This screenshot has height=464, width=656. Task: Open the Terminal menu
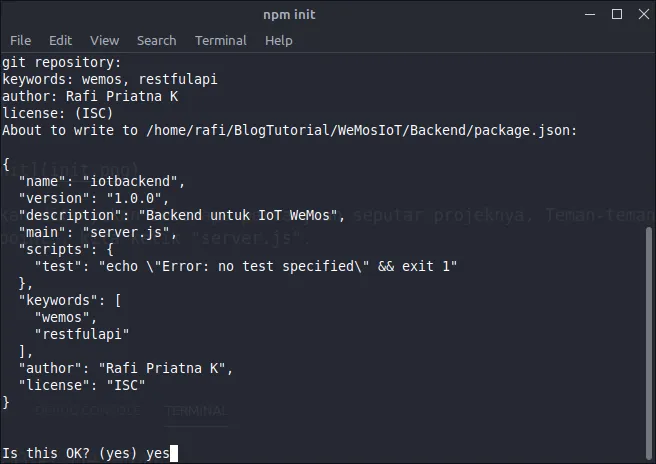click(x=220, y=40)
